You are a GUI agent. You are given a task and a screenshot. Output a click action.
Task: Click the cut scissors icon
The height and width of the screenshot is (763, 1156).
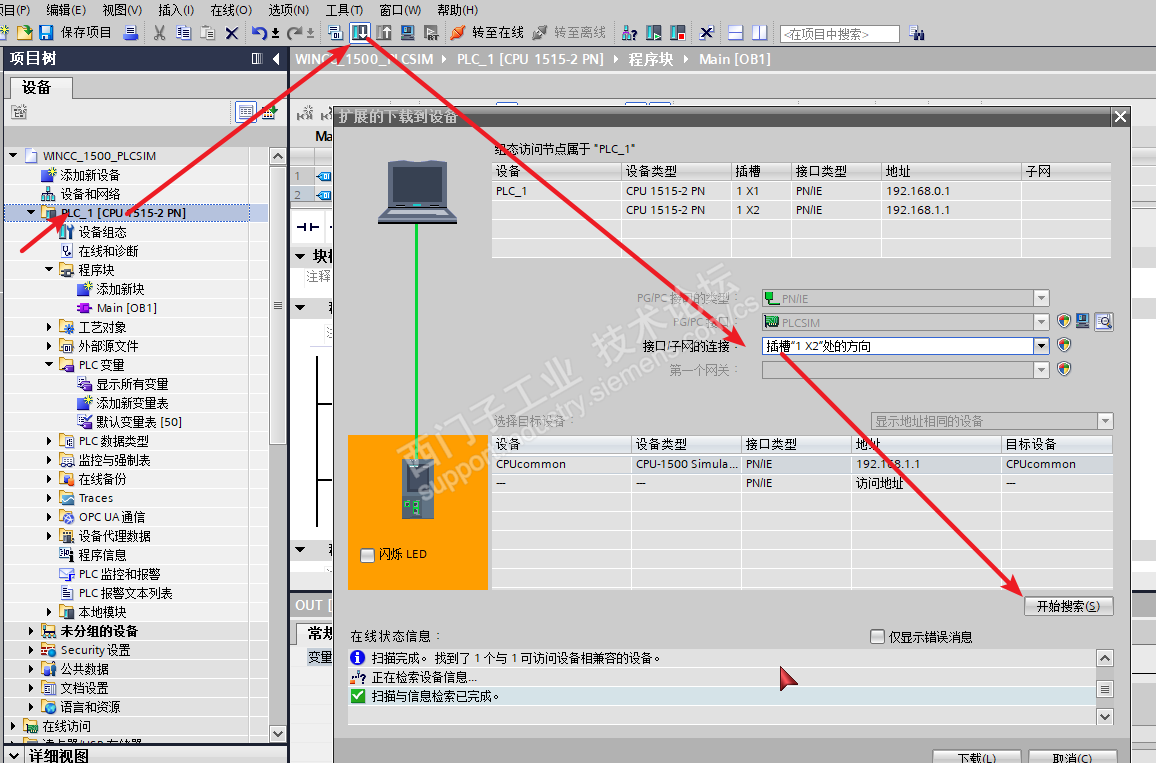pos(159,32)
